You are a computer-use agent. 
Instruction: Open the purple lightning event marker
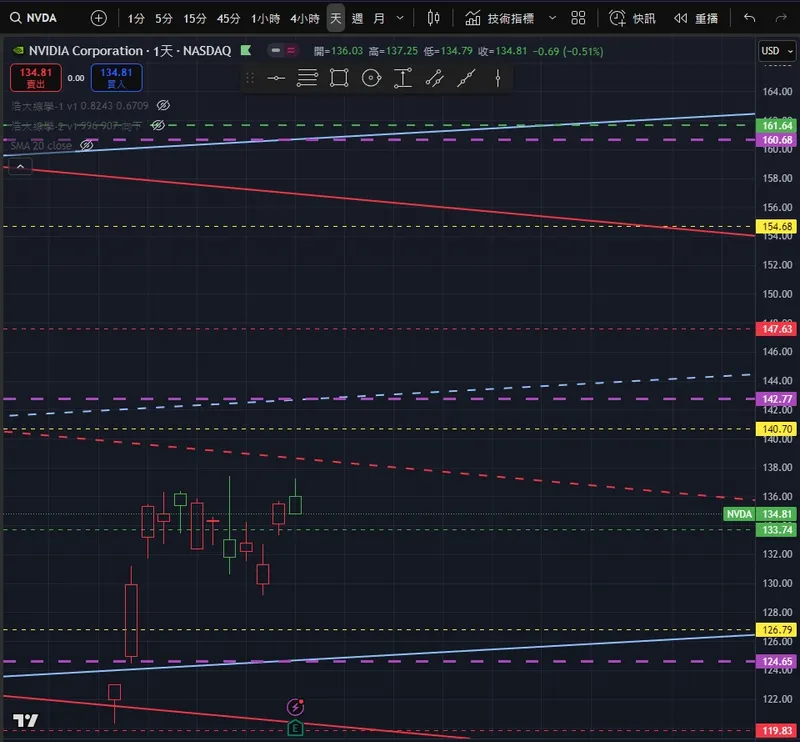click(295, 707)
